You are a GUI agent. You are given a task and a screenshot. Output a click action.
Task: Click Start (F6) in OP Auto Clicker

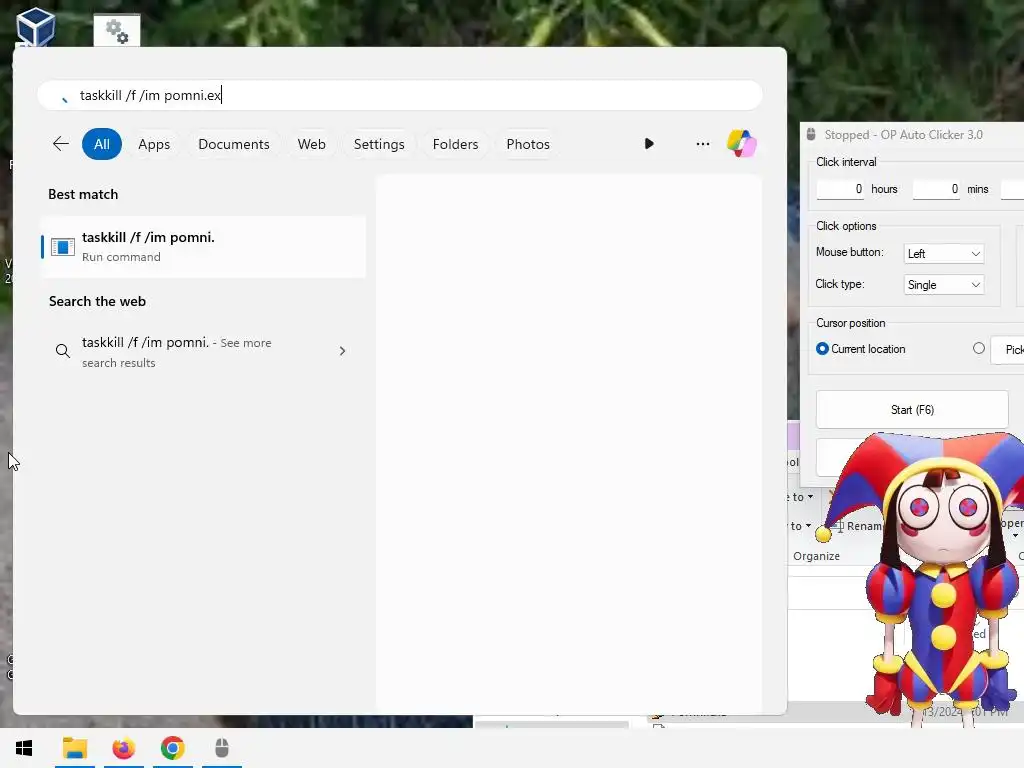coord(912,410)
